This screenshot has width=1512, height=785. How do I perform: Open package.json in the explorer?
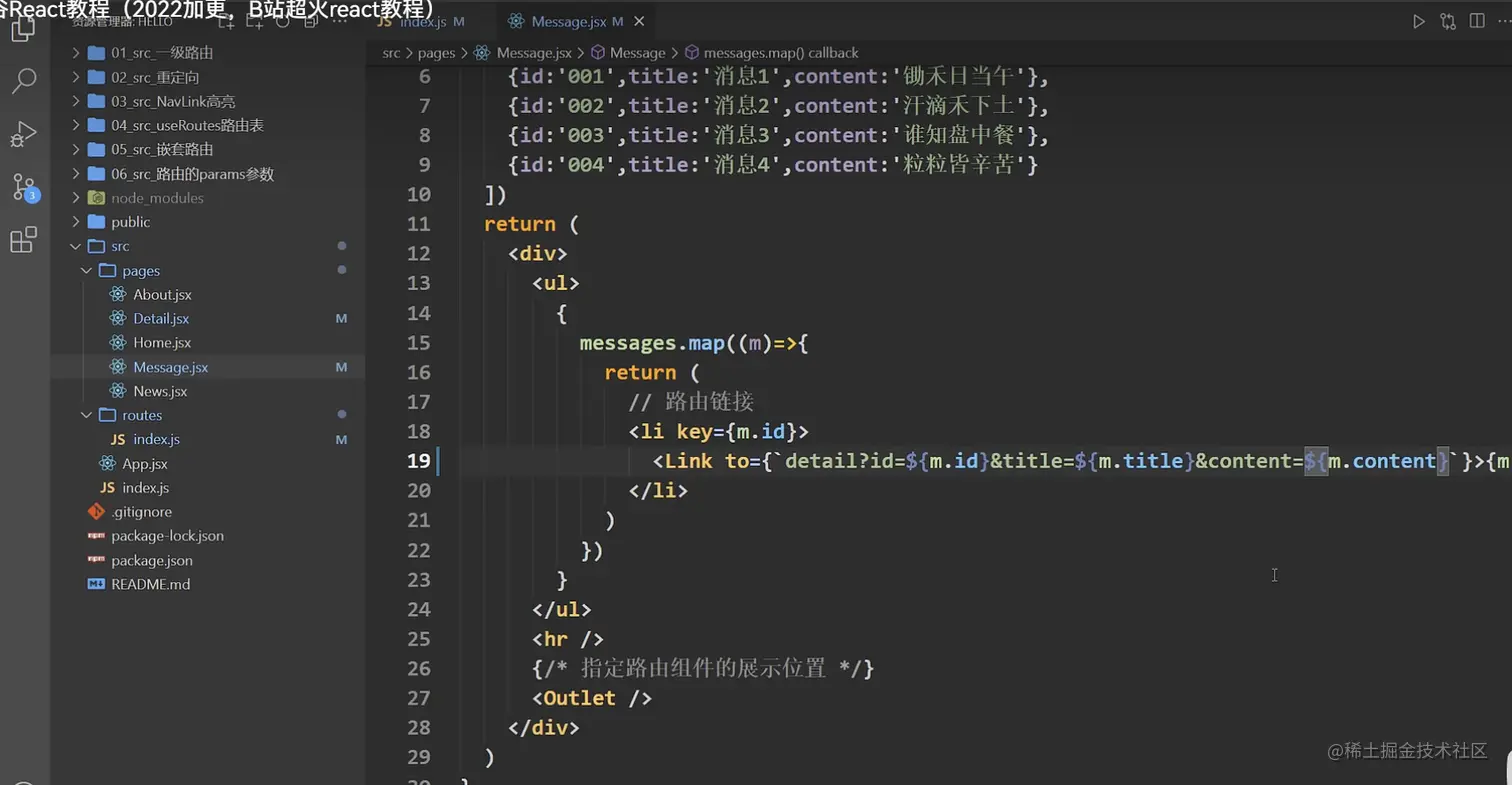point(152,560)
